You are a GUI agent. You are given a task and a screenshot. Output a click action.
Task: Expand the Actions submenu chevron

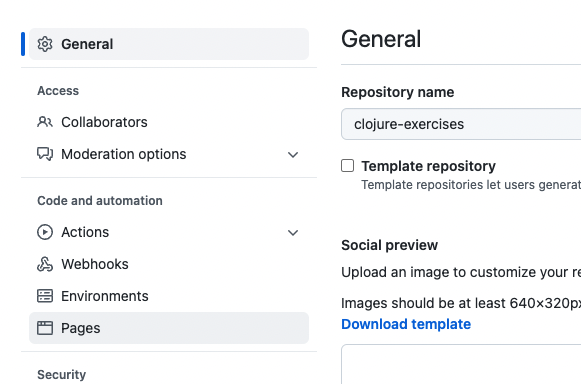[293, 233]
